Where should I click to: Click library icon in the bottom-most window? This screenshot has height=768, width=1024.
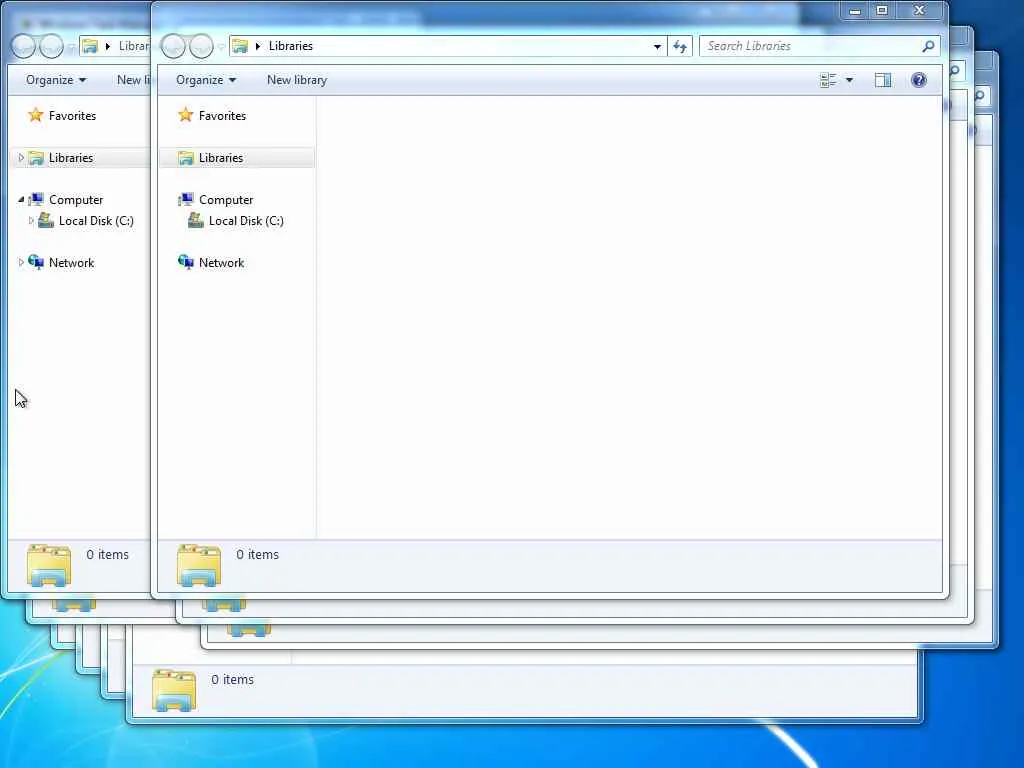(x=174, y=690)
